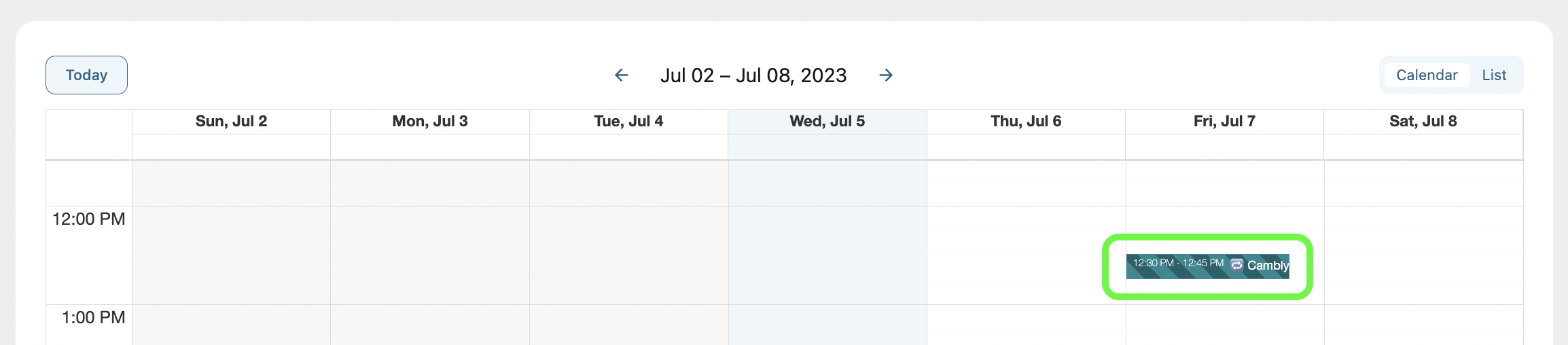
Task: Select the Fri, Jul 7 column header
Action: 1224,122
